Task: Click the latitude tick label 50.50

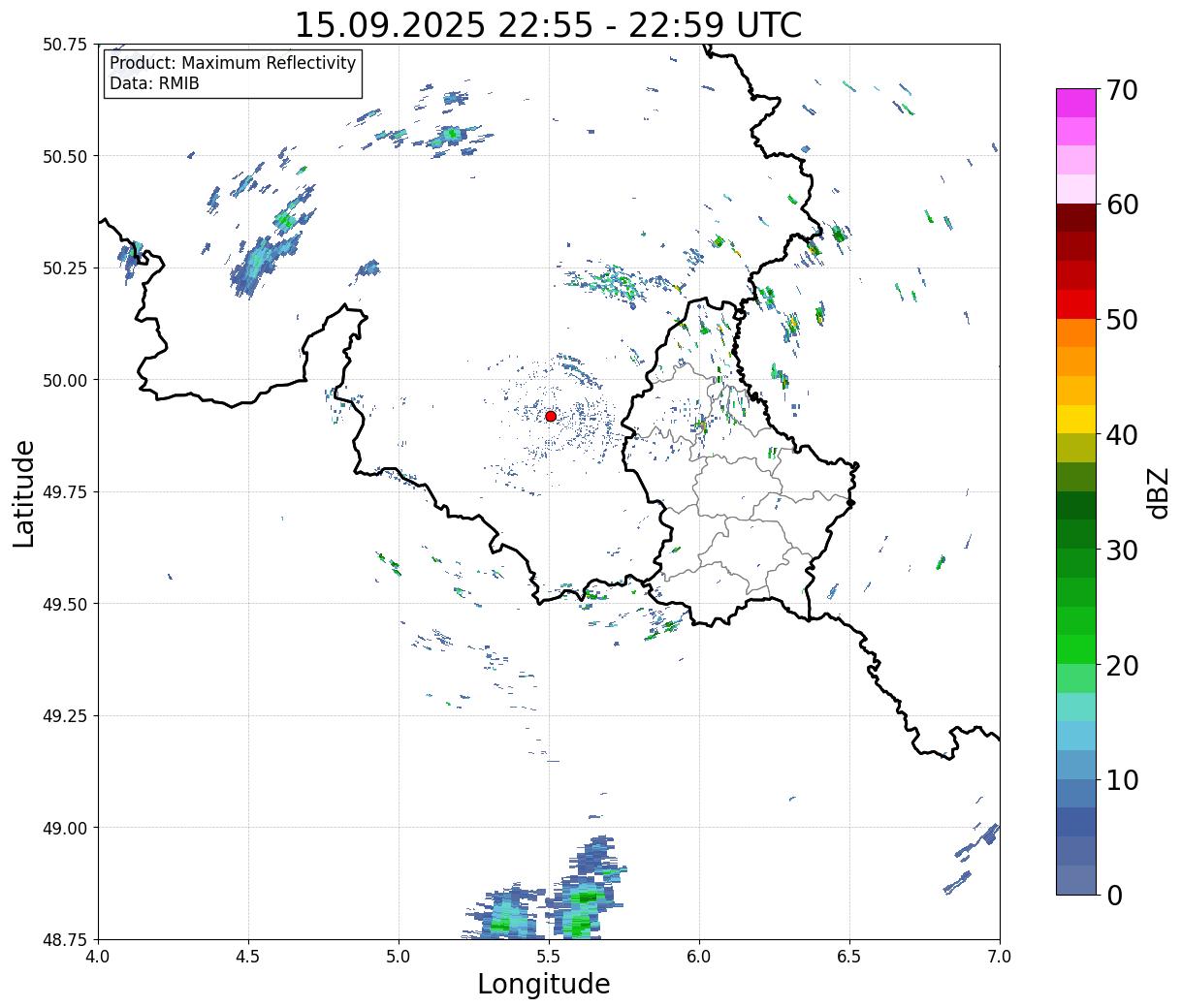Action: click(65, 156)
